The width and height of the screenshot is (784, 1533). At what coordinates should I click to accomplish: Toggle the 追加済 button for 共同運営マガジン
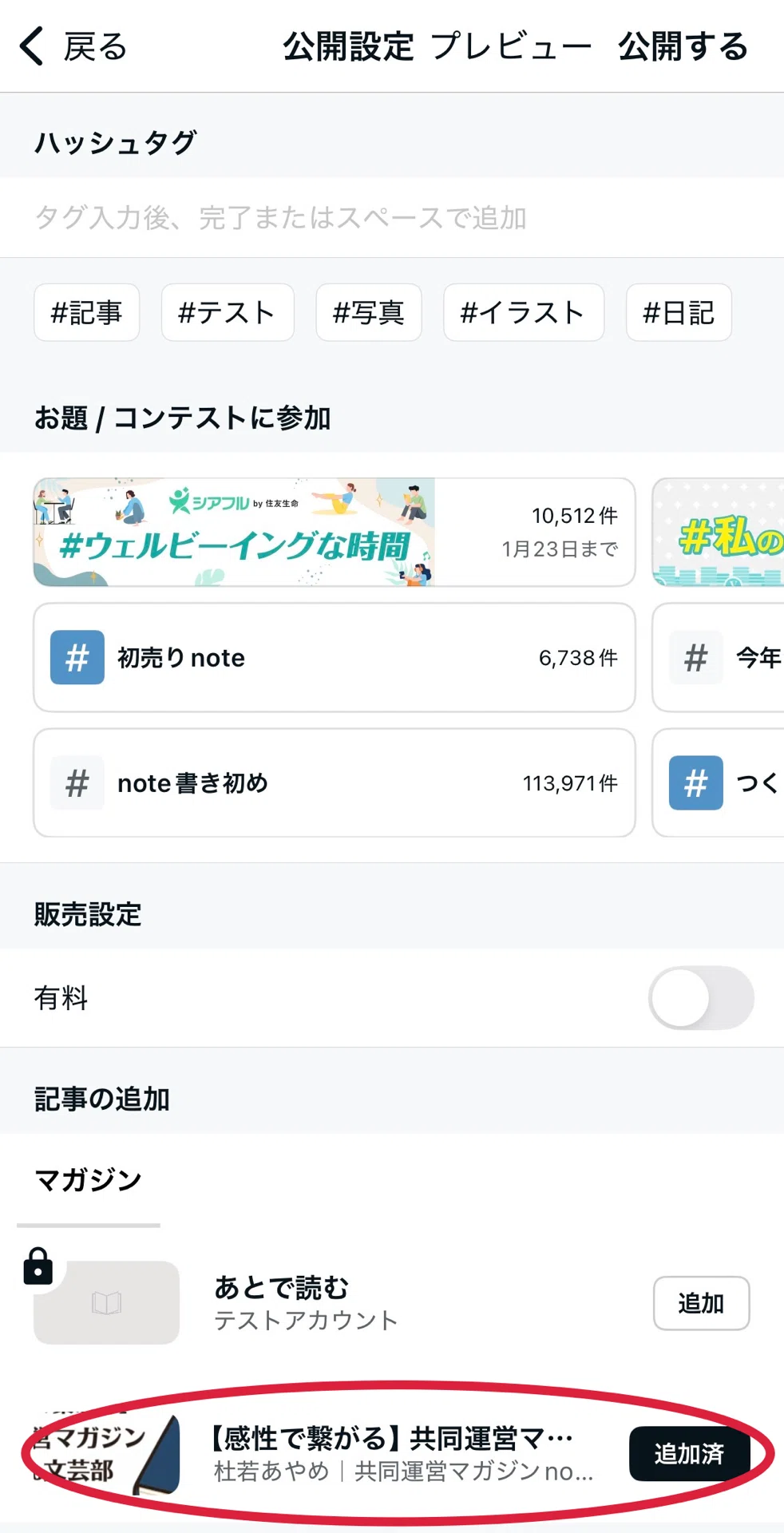point(689,1454)
